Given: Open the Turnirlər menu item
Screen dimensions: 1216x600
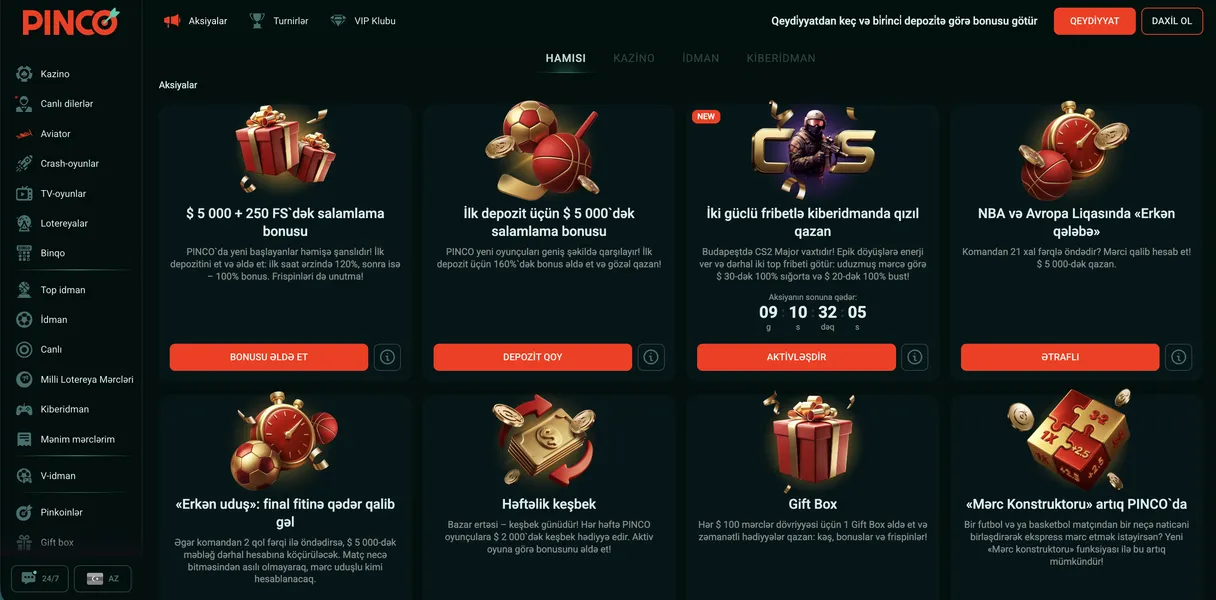Looking at the screenshot, I should (x=279, y=21).
